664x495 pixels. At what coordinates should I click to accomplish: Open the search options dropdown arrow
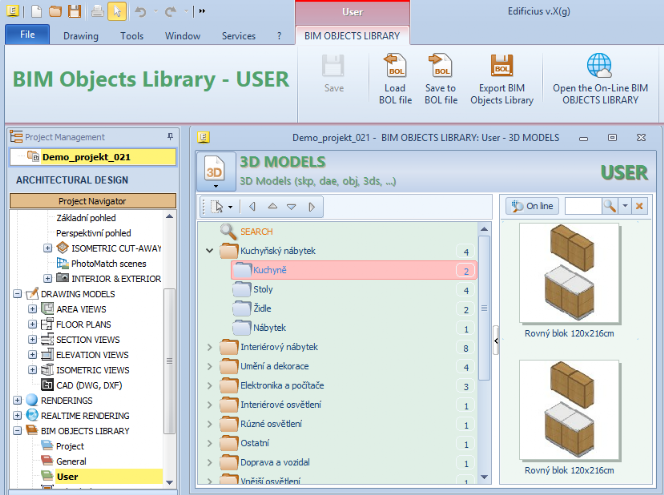pos(625,206)
